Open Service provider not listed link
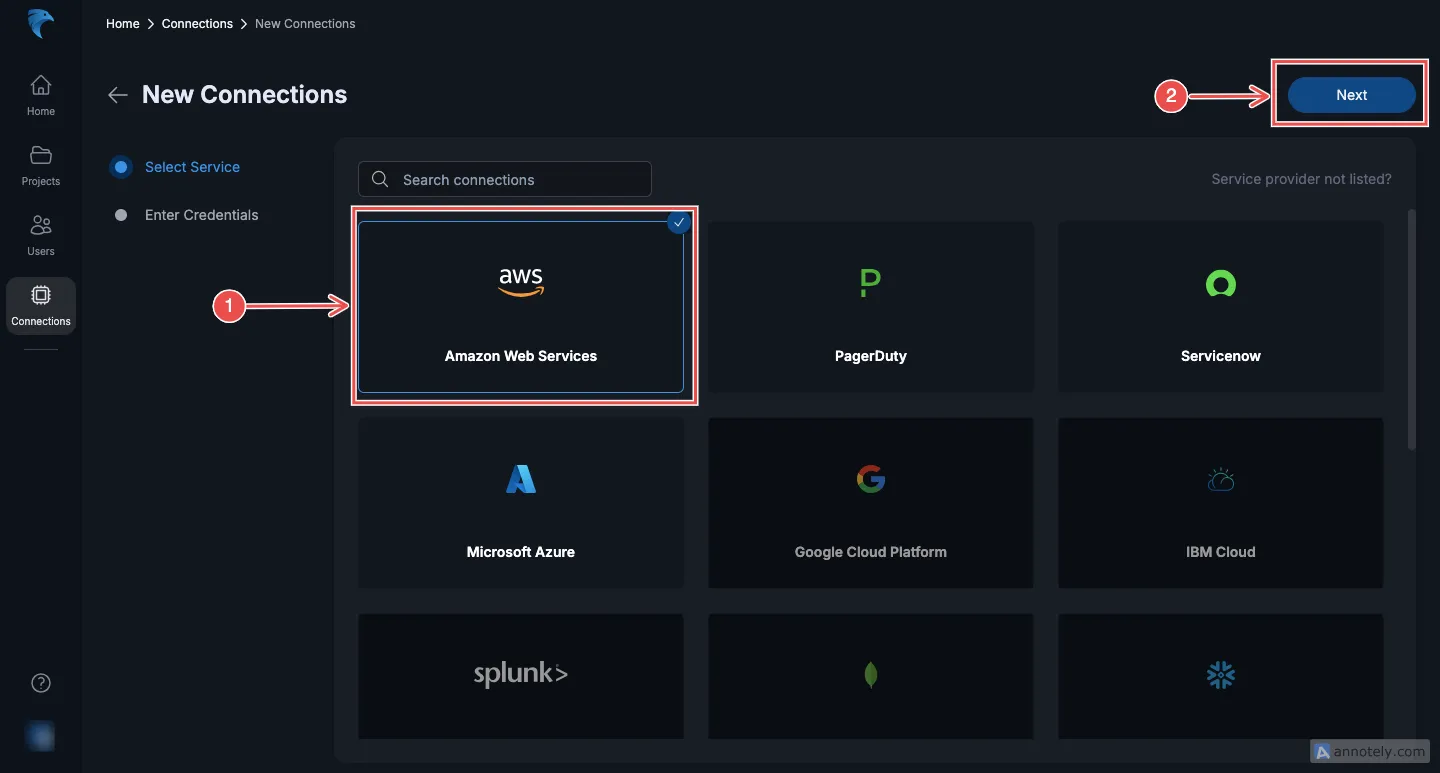 (x=1301, y=179)
